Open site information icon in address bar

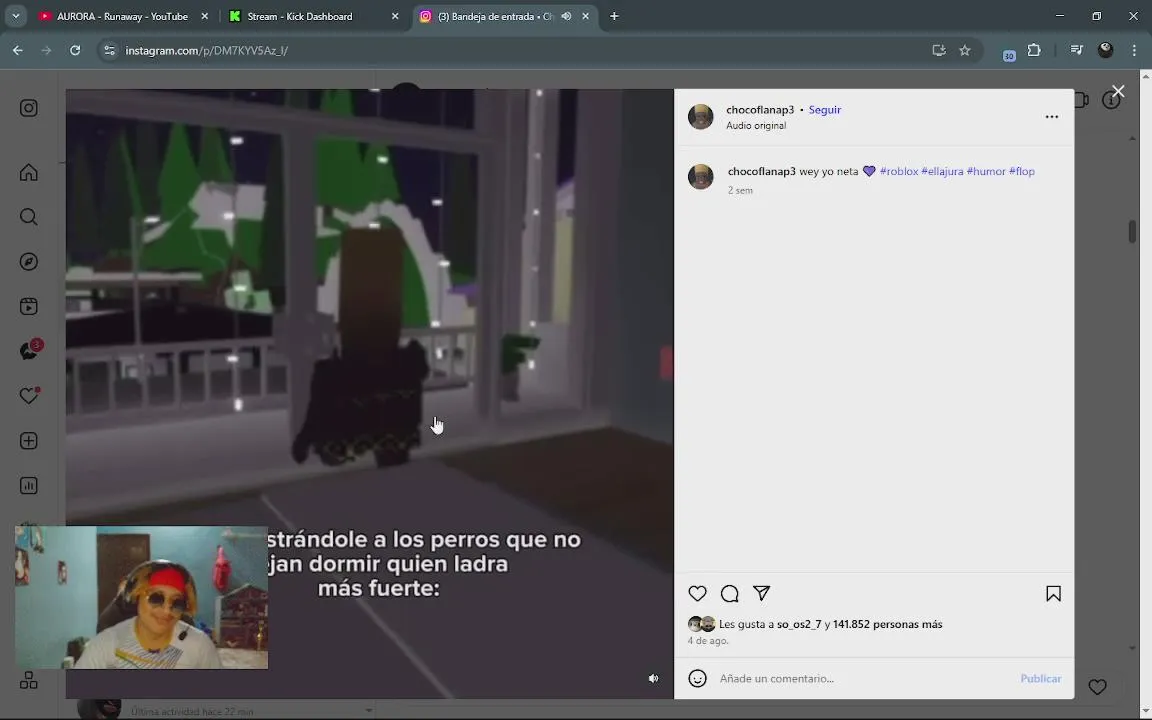pyautogui.click(x=109, y=51)
